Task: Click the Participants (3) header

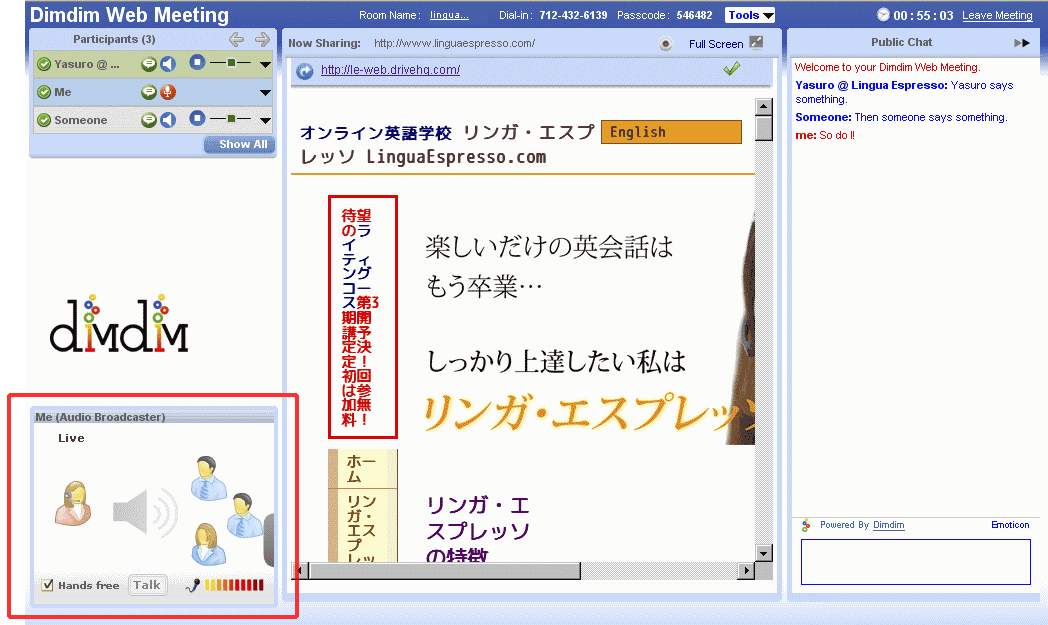Action: [114, 39]
